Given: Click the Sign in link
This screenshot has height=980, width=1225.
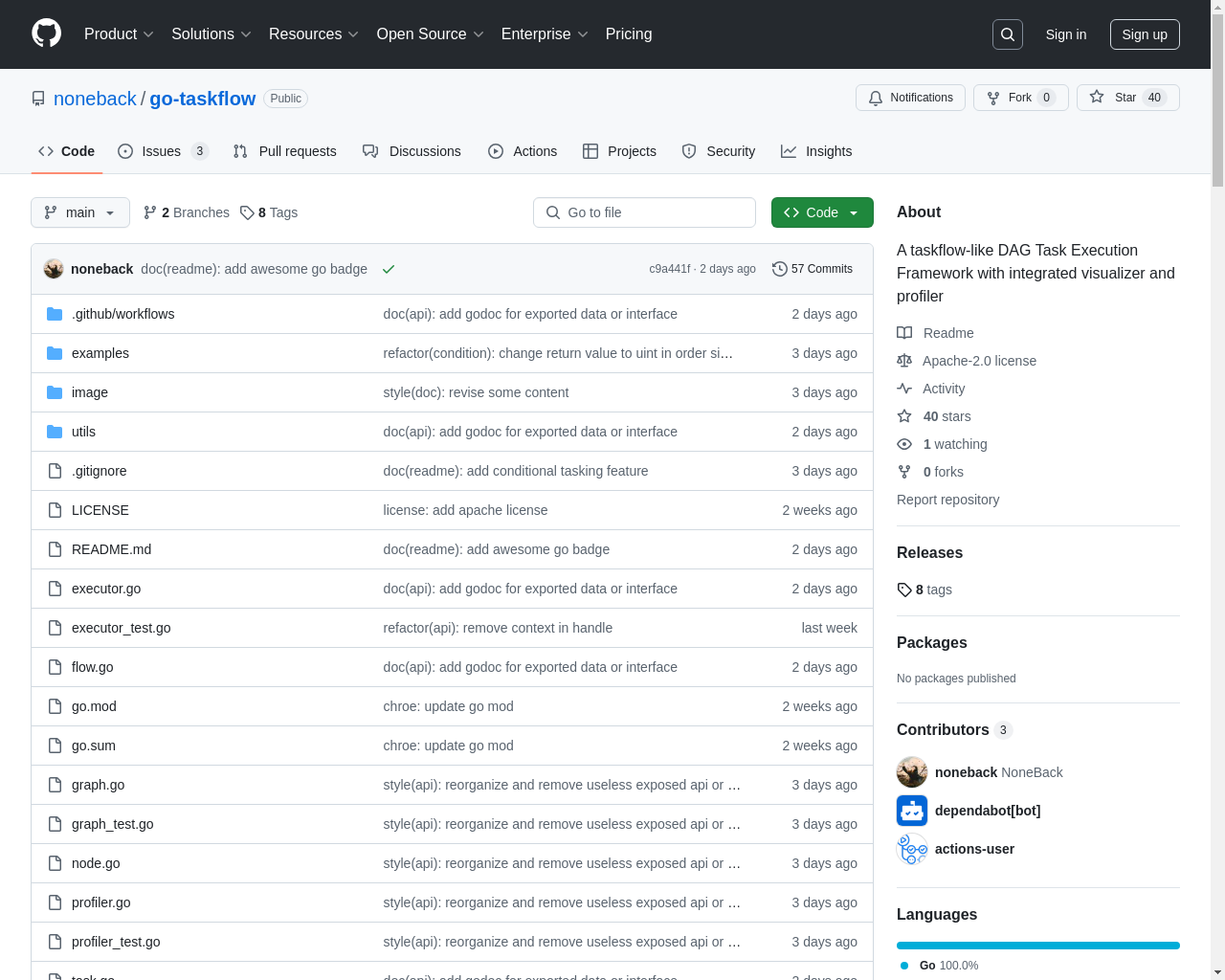Looking at the screenshot, I should point(1066,34).
